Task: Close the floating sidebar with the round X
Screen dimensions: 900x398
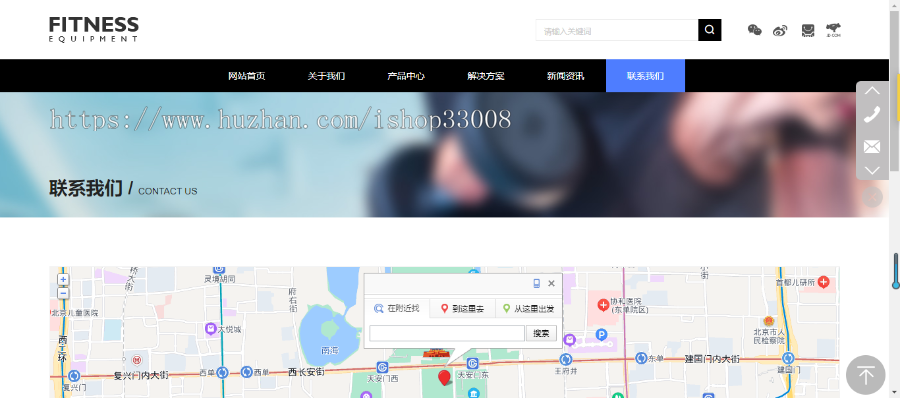Action: pos(872,197)
